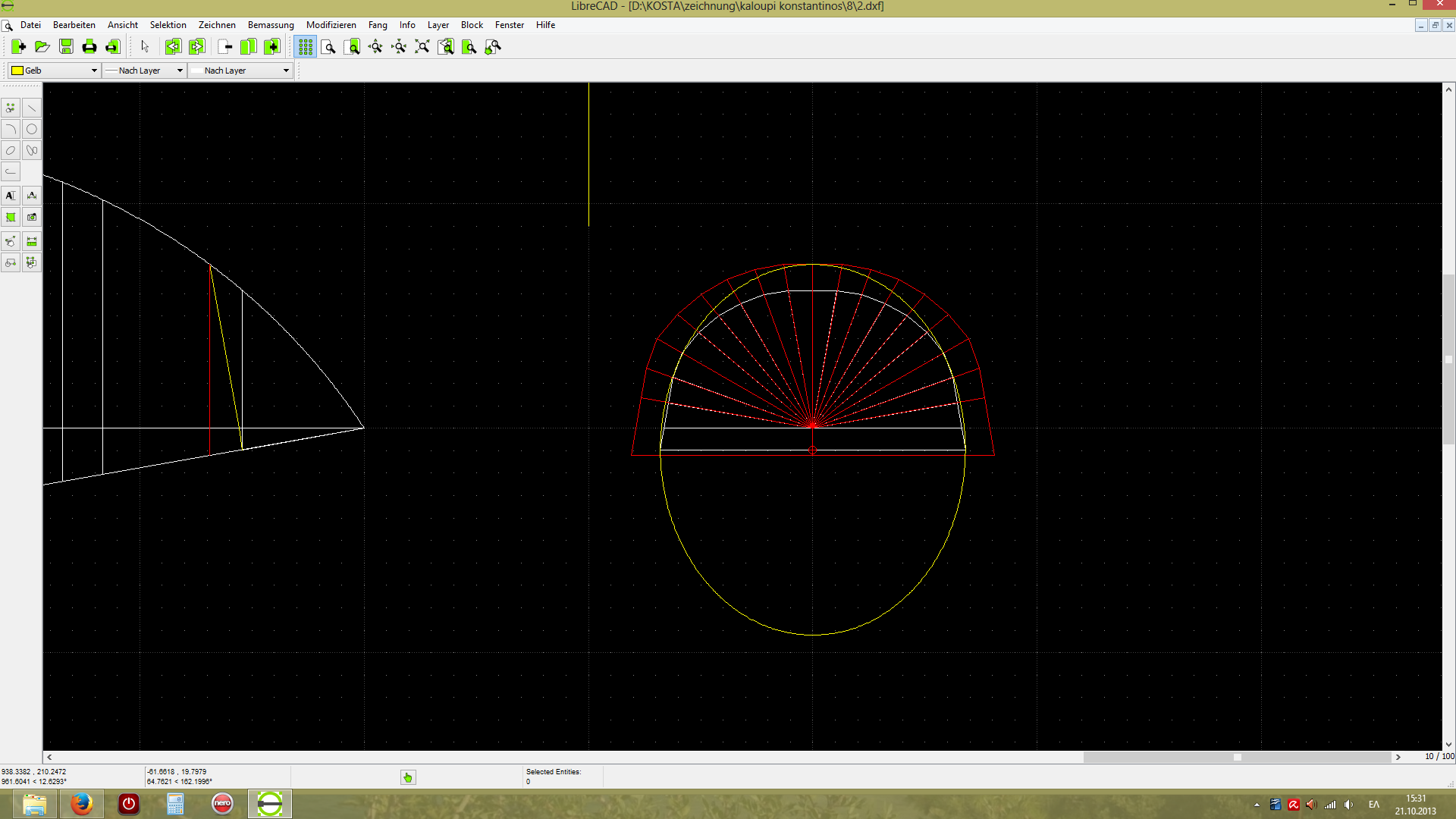This screenshot has width=1456, height=819.
Task: Open the Datei menu
Action: click(30, 25)
